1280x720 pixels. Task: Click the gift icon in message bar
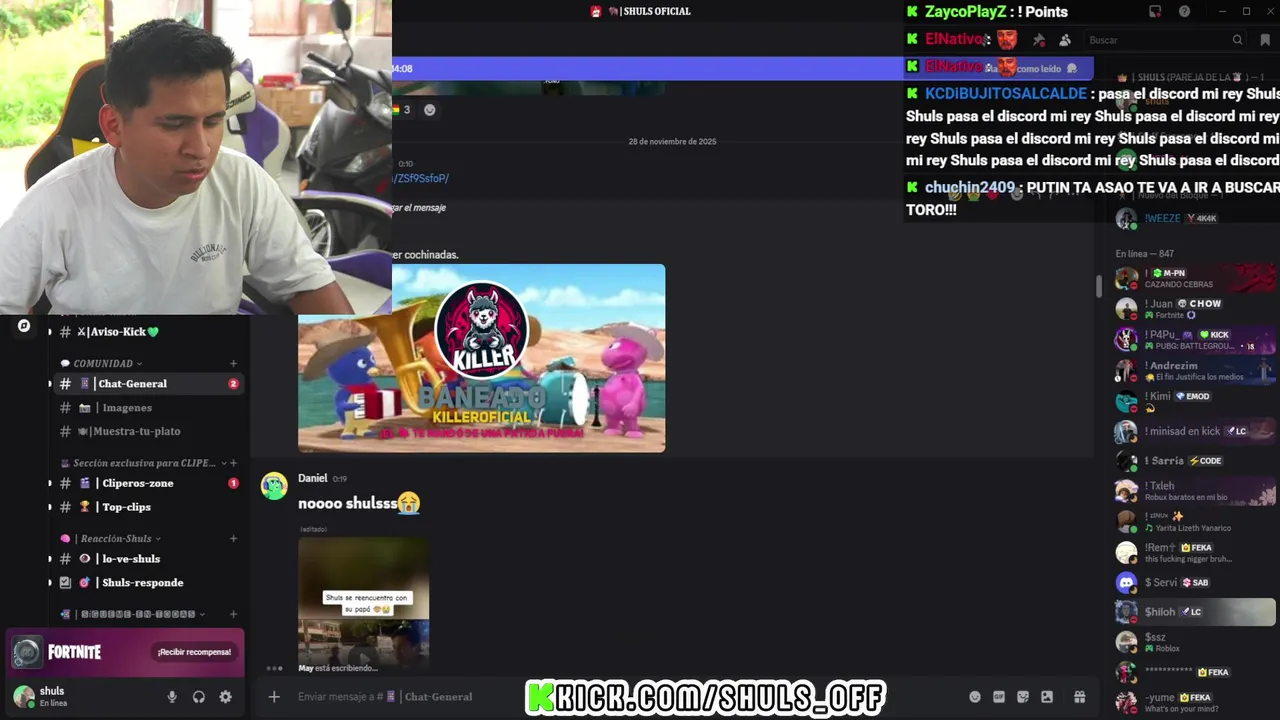[x=1080, y=697]
